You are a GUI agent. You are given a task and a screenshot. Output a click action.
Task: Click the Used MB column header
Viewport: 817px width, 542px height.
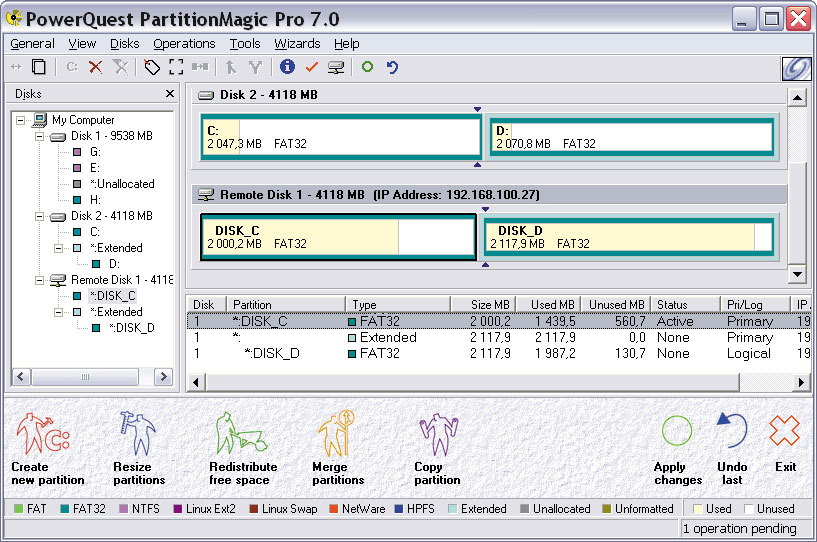[x=548, y=304]
